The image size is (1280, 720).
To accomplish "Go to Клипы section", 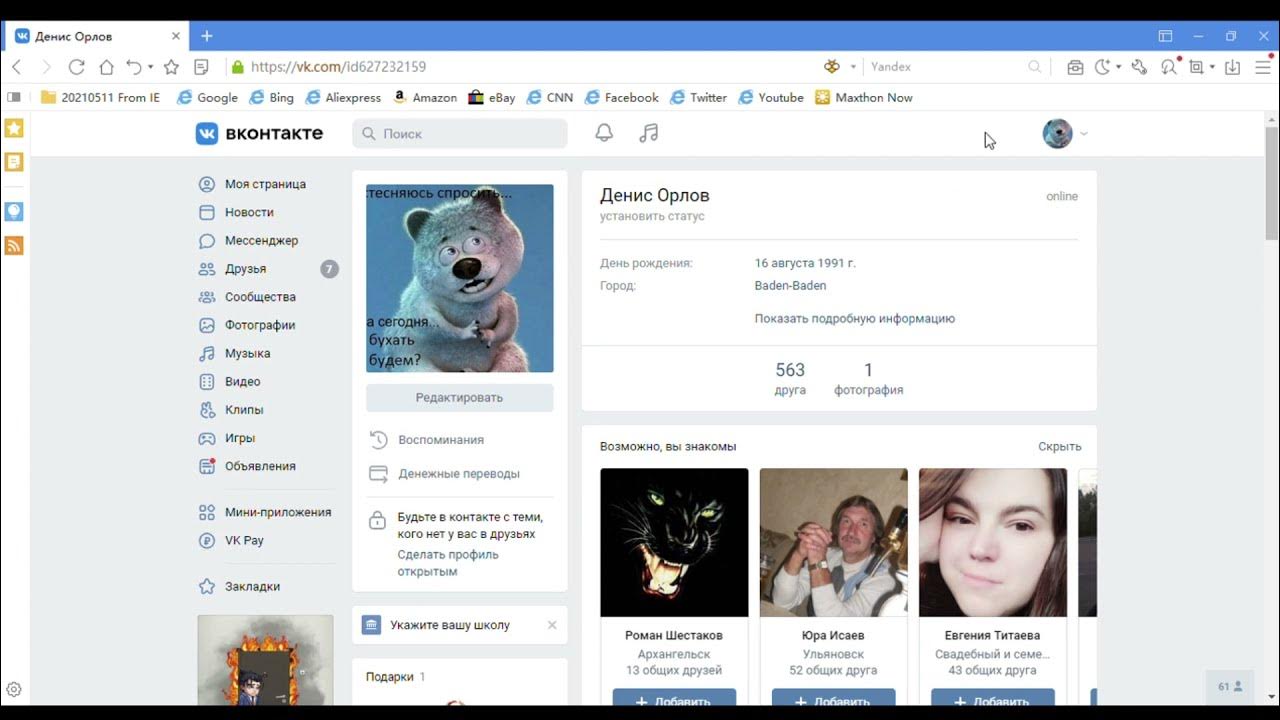I will pyautogui.click(x=244, y=410).
